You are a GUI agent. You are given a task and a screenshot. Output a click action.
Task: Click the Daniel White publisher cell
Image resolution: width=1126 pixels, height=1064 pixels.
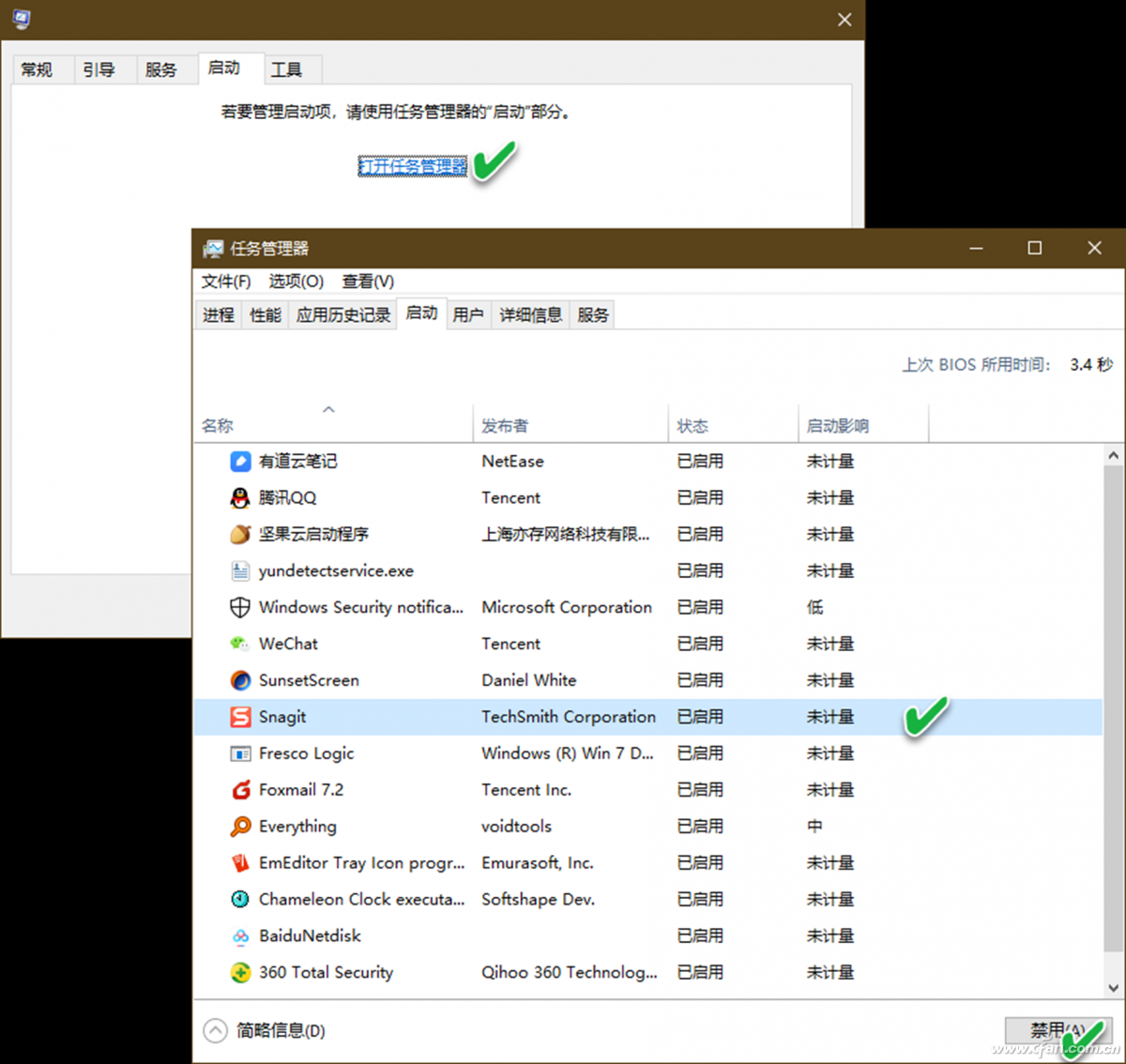click(529, 680)
